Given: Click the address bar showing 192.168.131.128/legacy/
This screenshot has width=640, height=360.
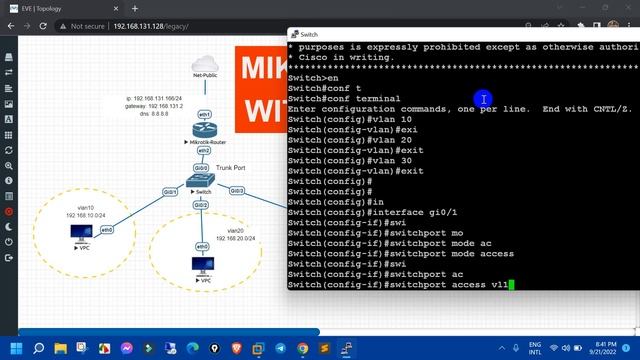Looking at the screenshot, I should 151,26.
